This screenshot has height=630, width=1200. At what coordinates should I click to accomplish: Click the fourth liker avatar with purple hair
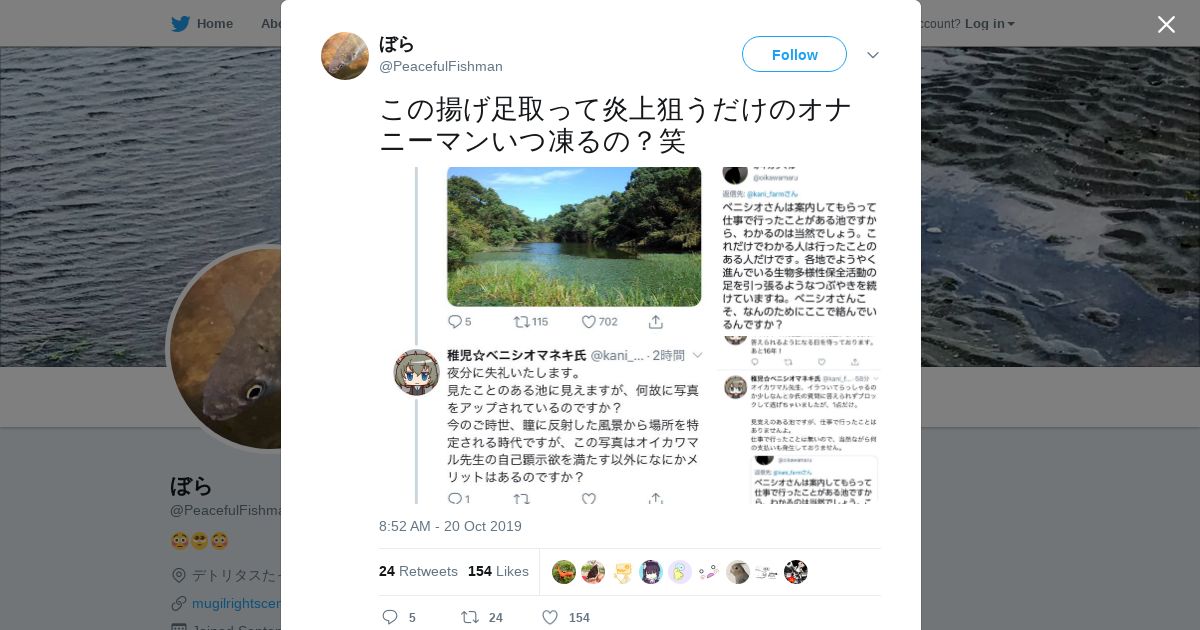tap(651, 572)
